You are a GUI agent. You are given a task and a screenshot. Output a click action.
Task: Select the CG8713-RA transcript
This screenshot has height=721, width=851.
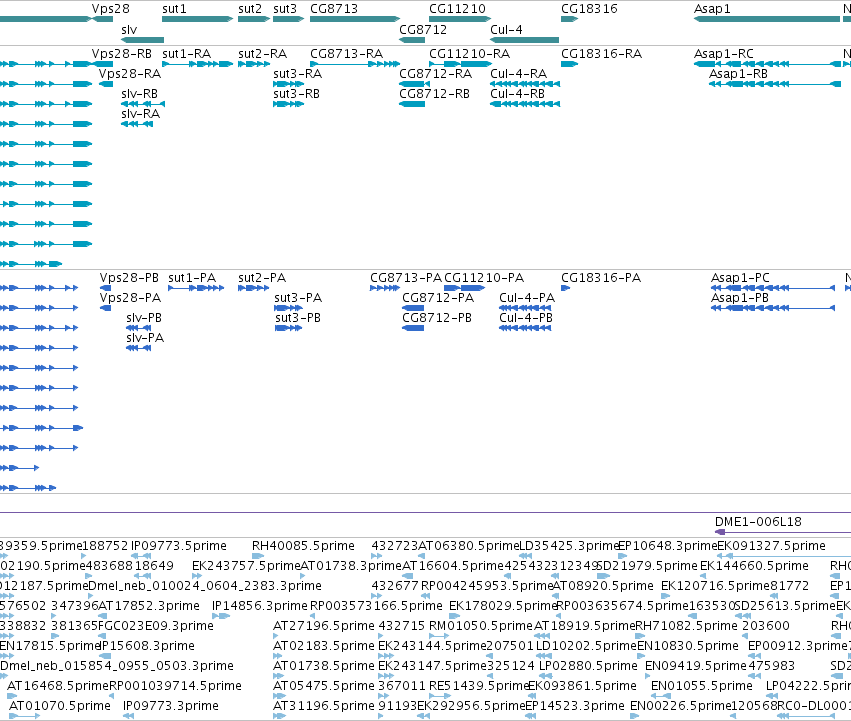point(346,54)
